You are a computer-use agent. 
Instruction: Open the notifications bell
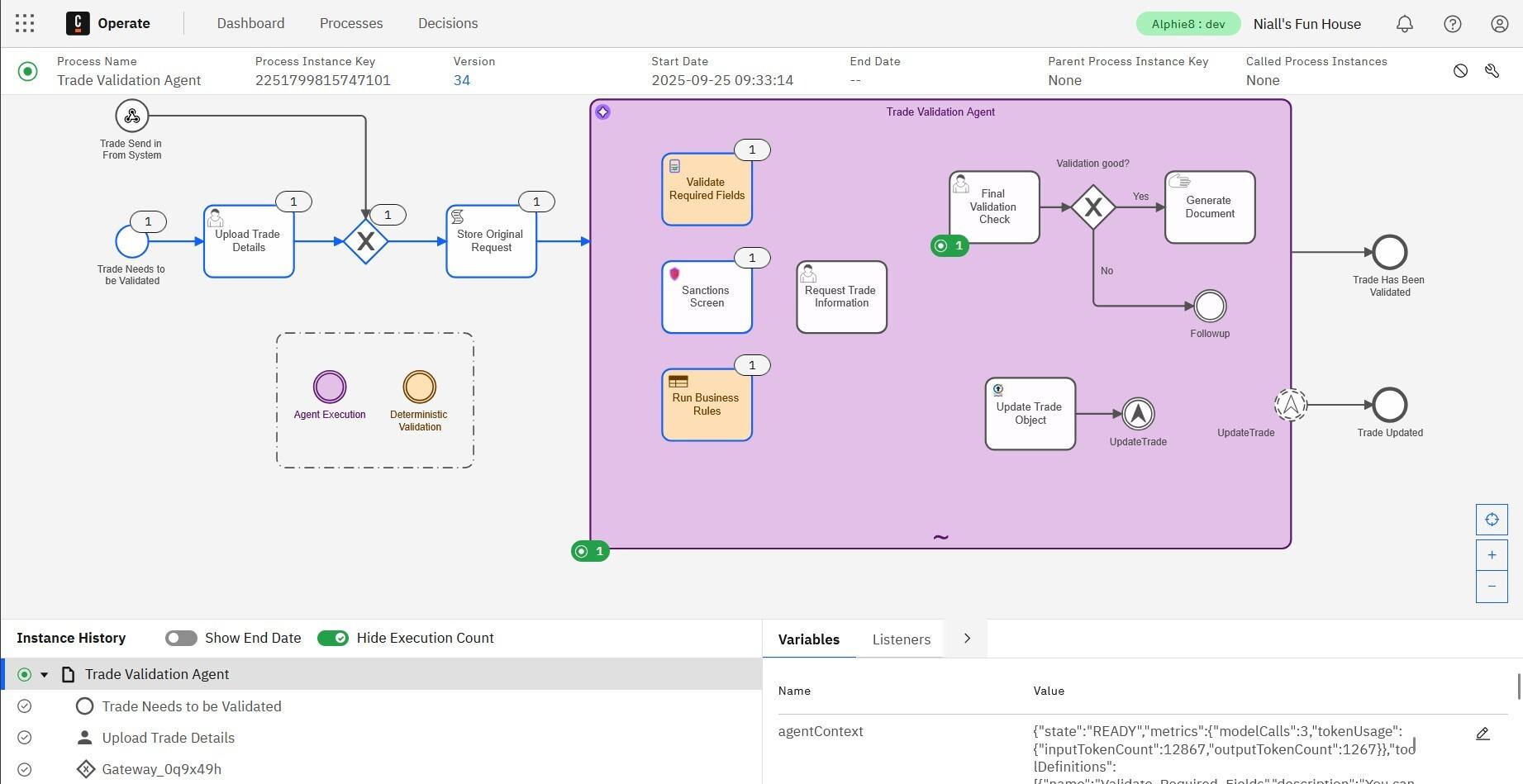pyautogui.click(x=1404, y=24)
